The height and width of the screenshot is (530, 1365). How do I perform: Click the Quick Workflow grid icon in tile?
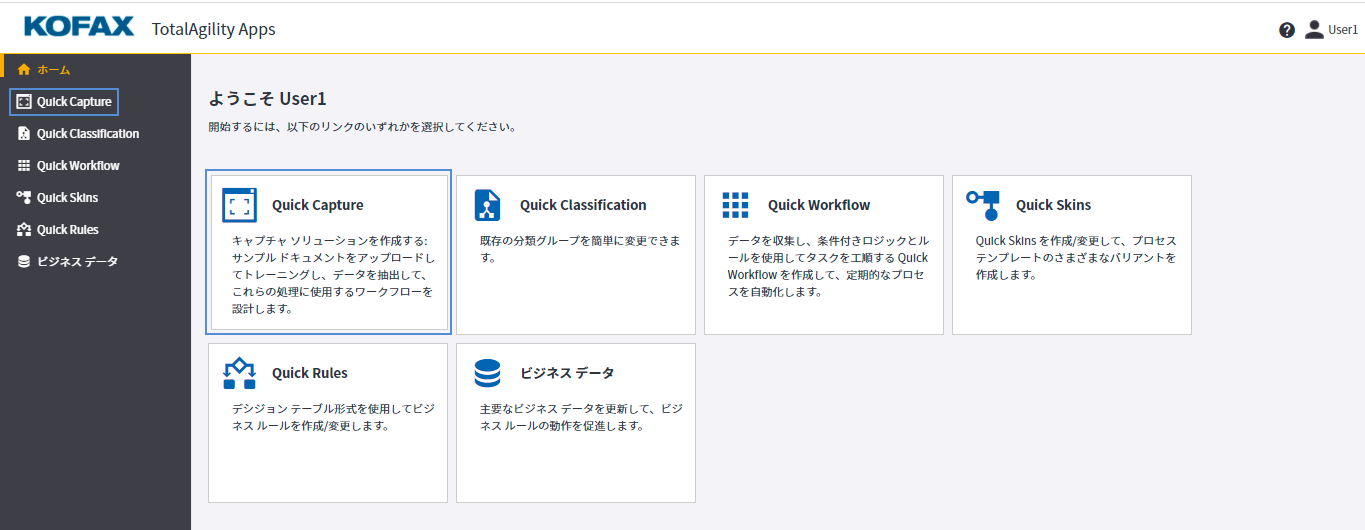(x=735, y=205)
